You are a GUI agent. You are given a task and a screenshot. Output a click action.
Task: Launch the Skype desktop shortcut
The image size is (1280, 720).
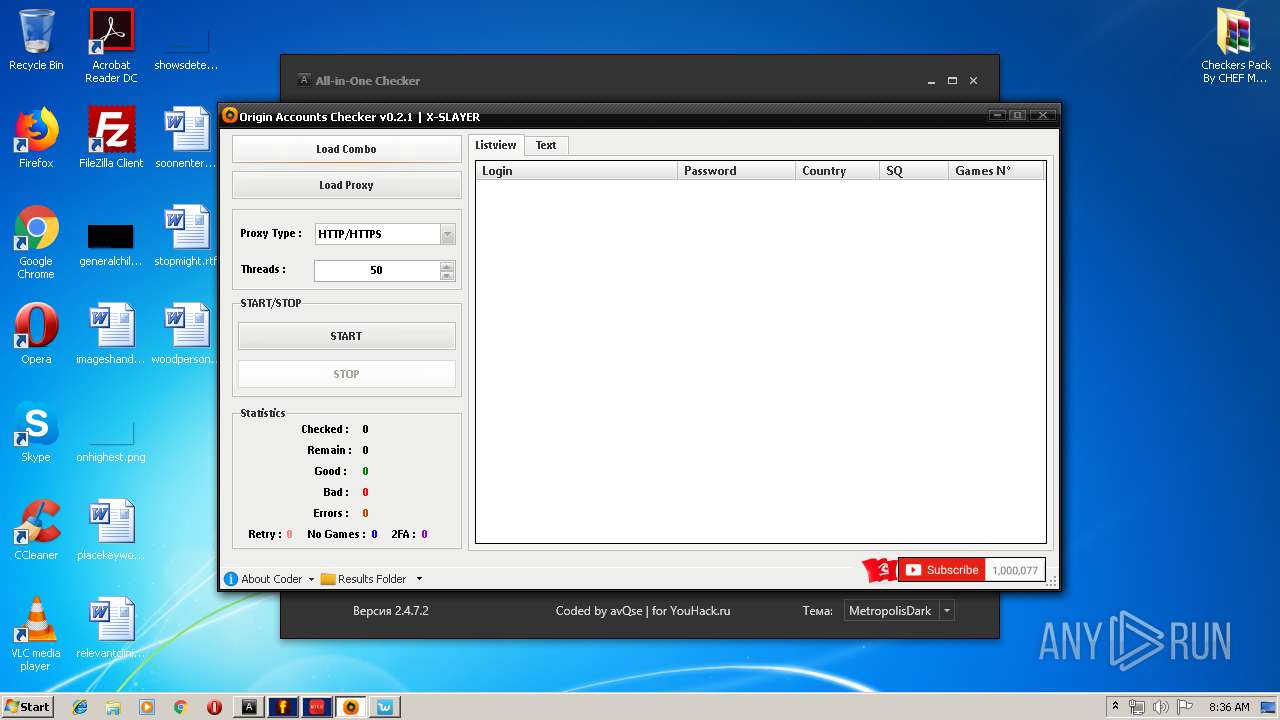point(36,432)
